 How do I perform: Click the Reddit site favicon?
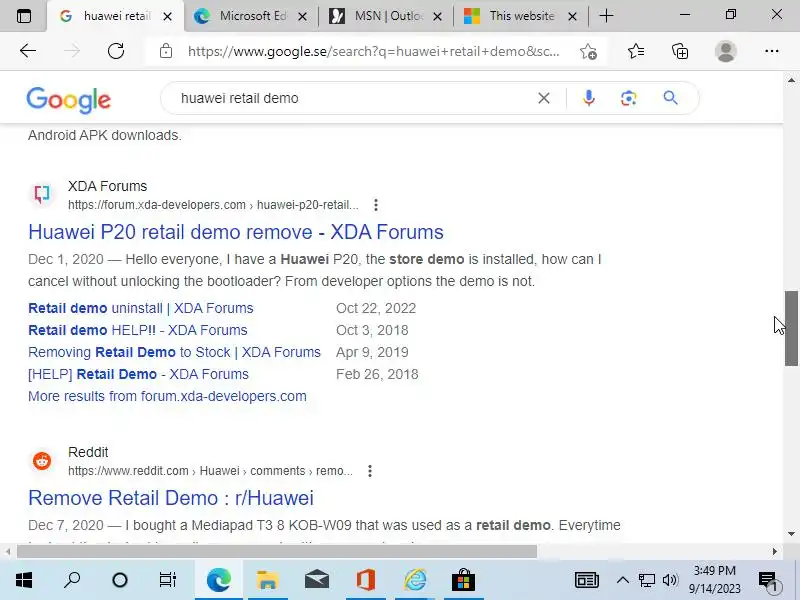pyautogui.click(x=42, y=461)
